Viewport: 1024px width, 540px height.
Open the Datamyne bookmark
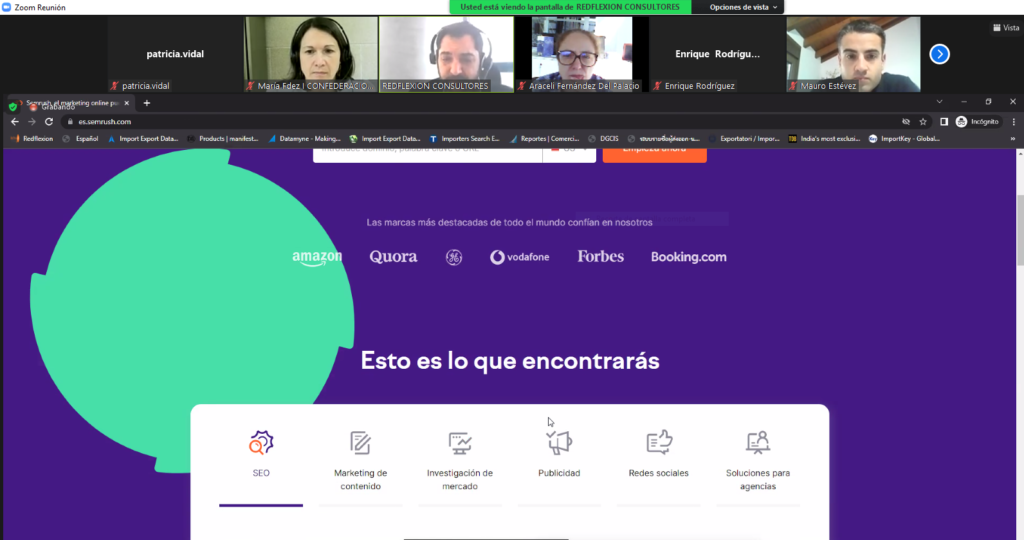pos(304,138)
